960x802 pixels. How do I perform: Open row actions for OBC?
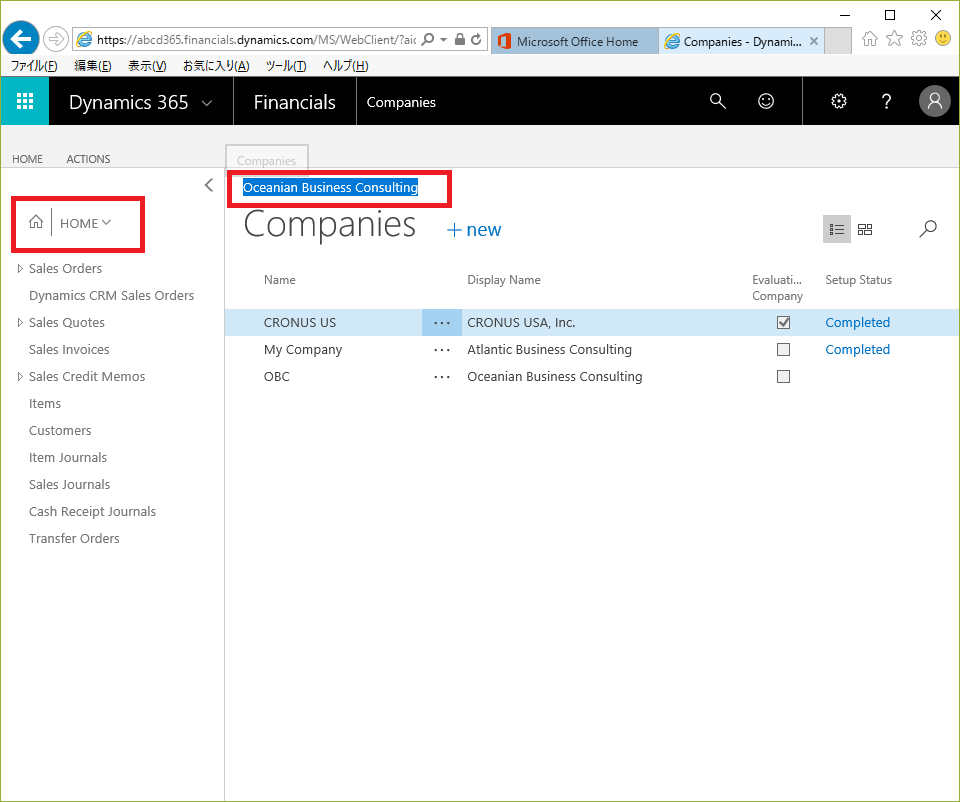pos(442,377)
